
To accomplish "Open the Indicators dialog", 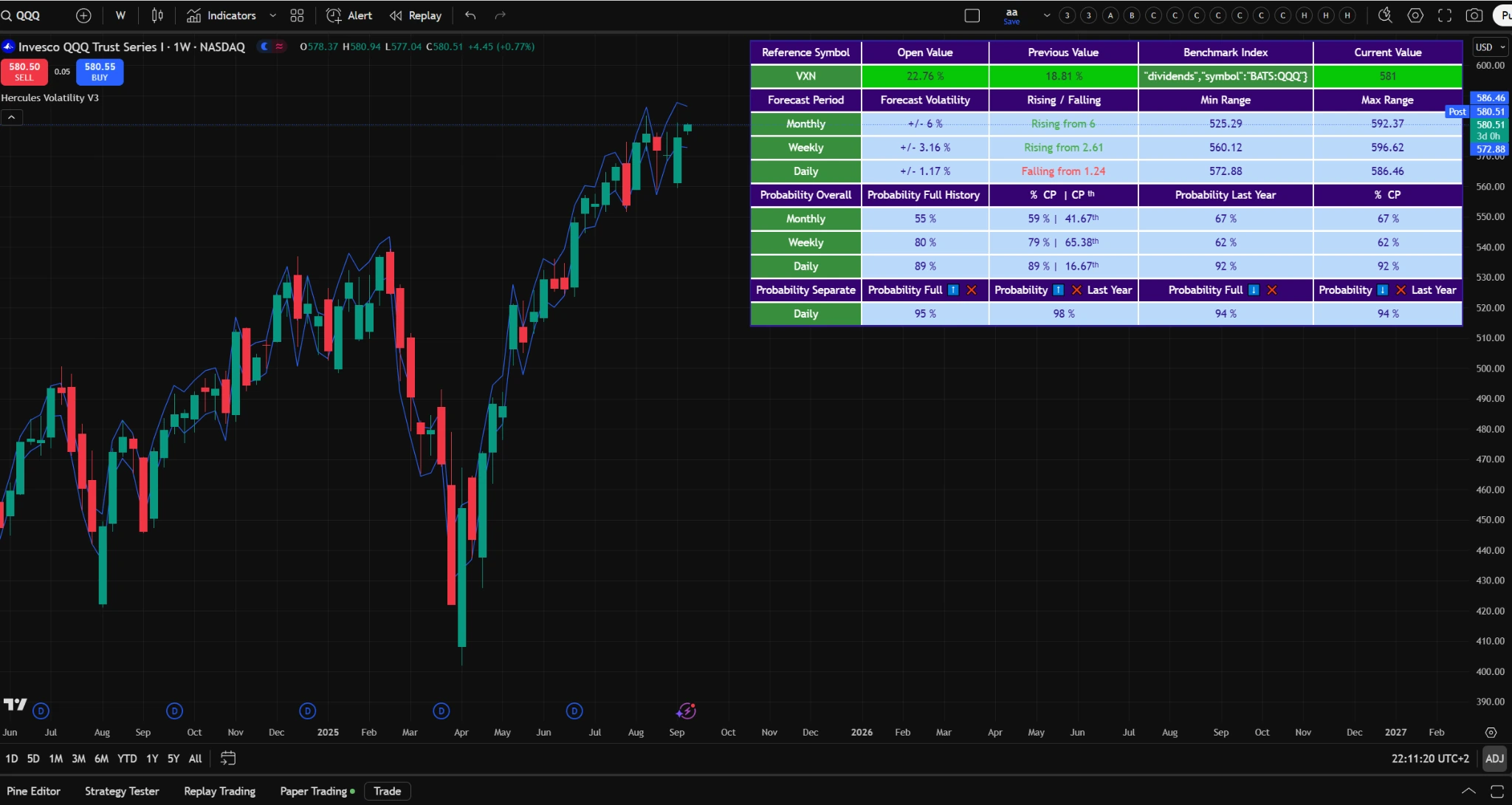I will tap(221, 16).
